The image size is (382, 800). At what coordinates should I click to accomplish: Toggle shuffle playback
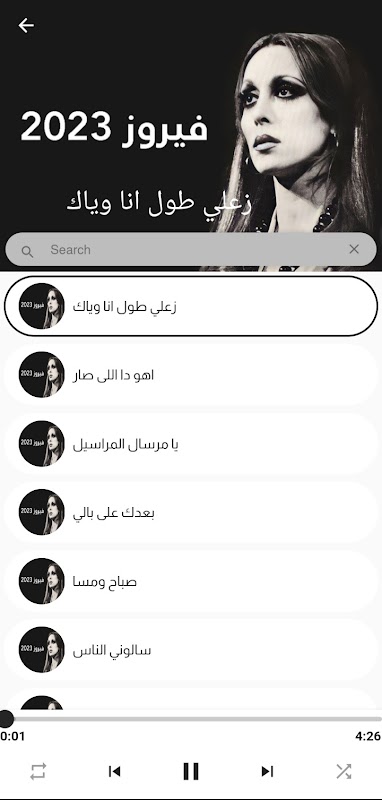pyautogui.click(x=344, y=771)
